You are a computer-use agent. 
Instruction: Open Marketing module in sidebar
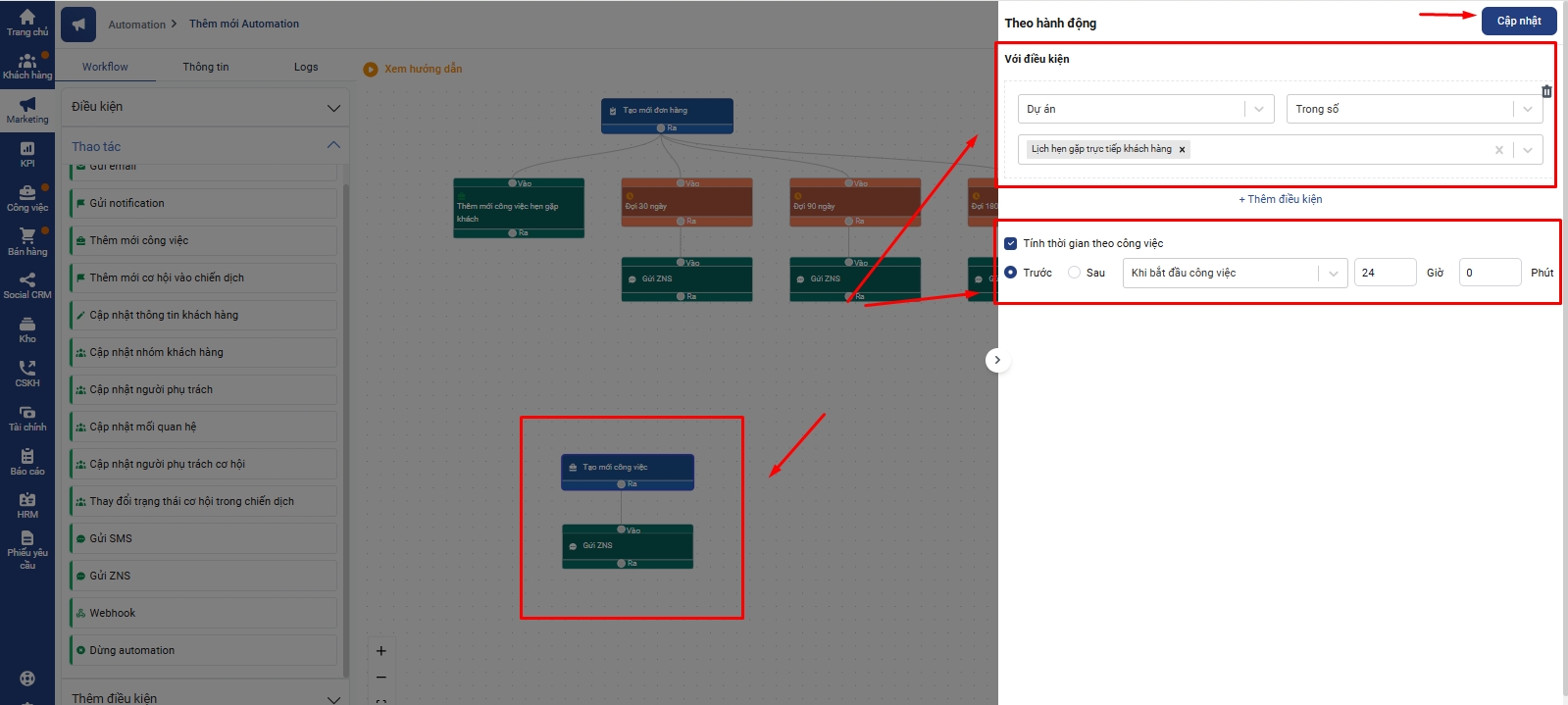click(27, 110)
